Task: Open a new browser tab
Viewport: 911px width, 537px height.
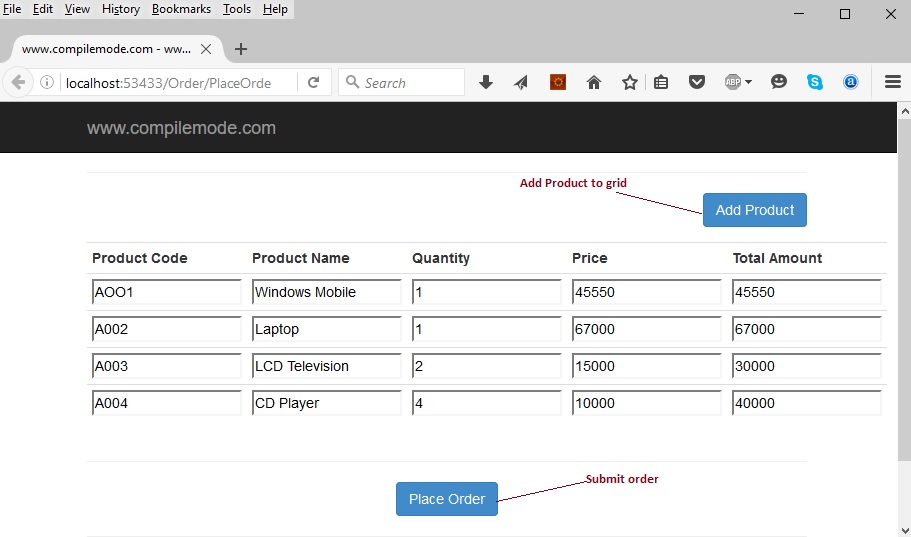Action: [241, 49]
